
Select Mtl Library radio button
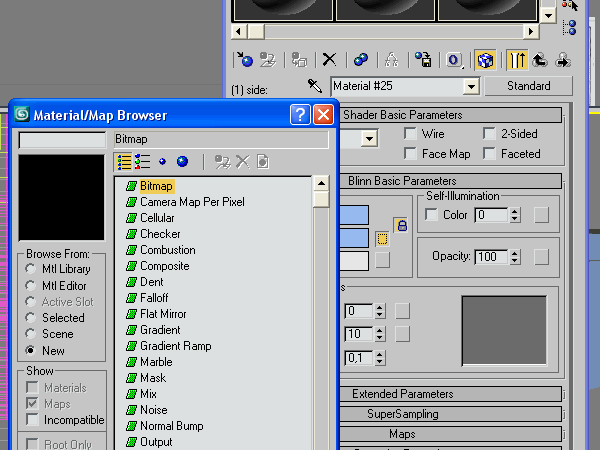pyautogui.click(x=30, y=269)
